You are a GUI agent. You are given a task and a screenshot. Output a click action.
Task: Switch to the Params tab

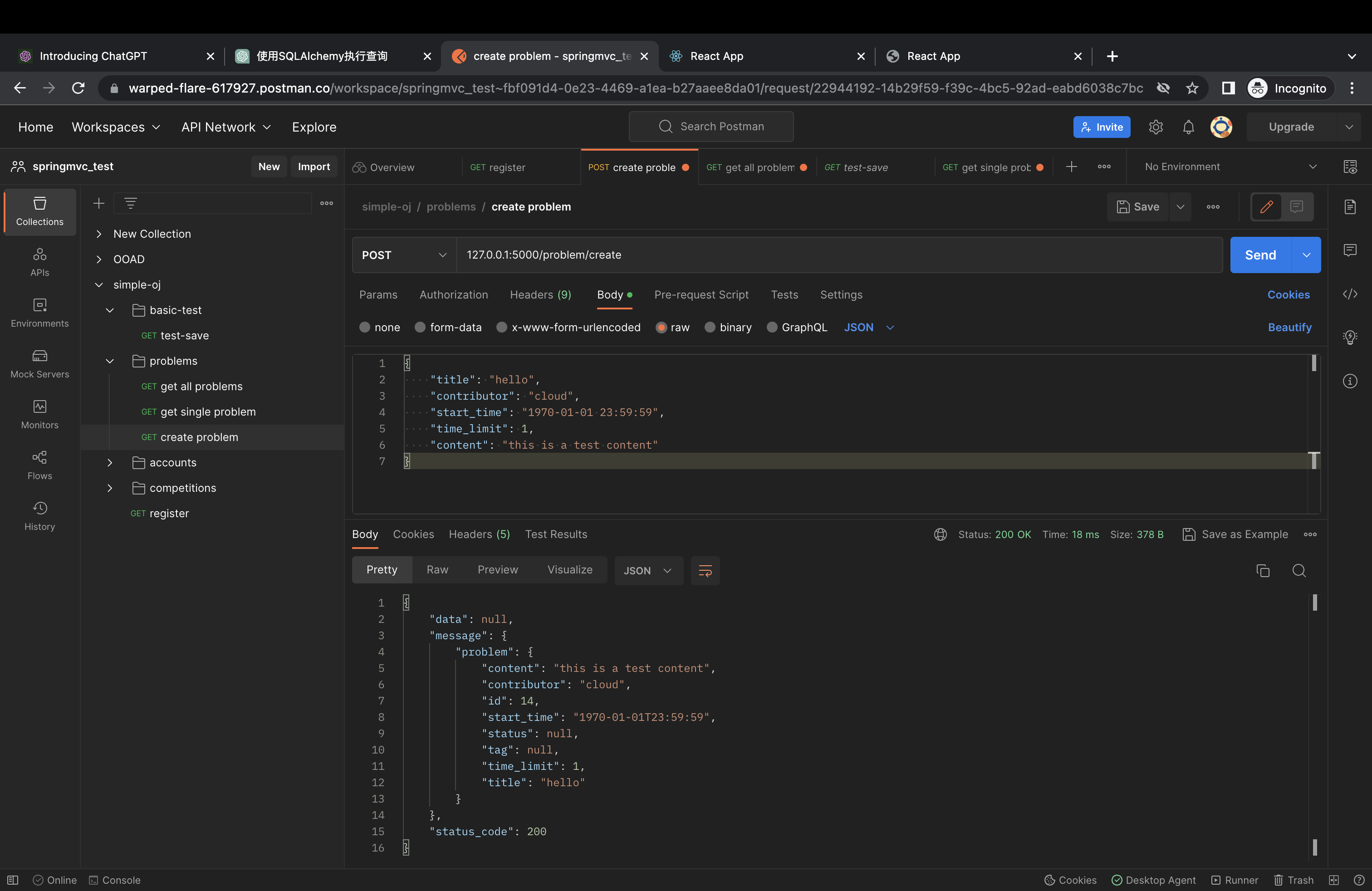coord(378,294)
